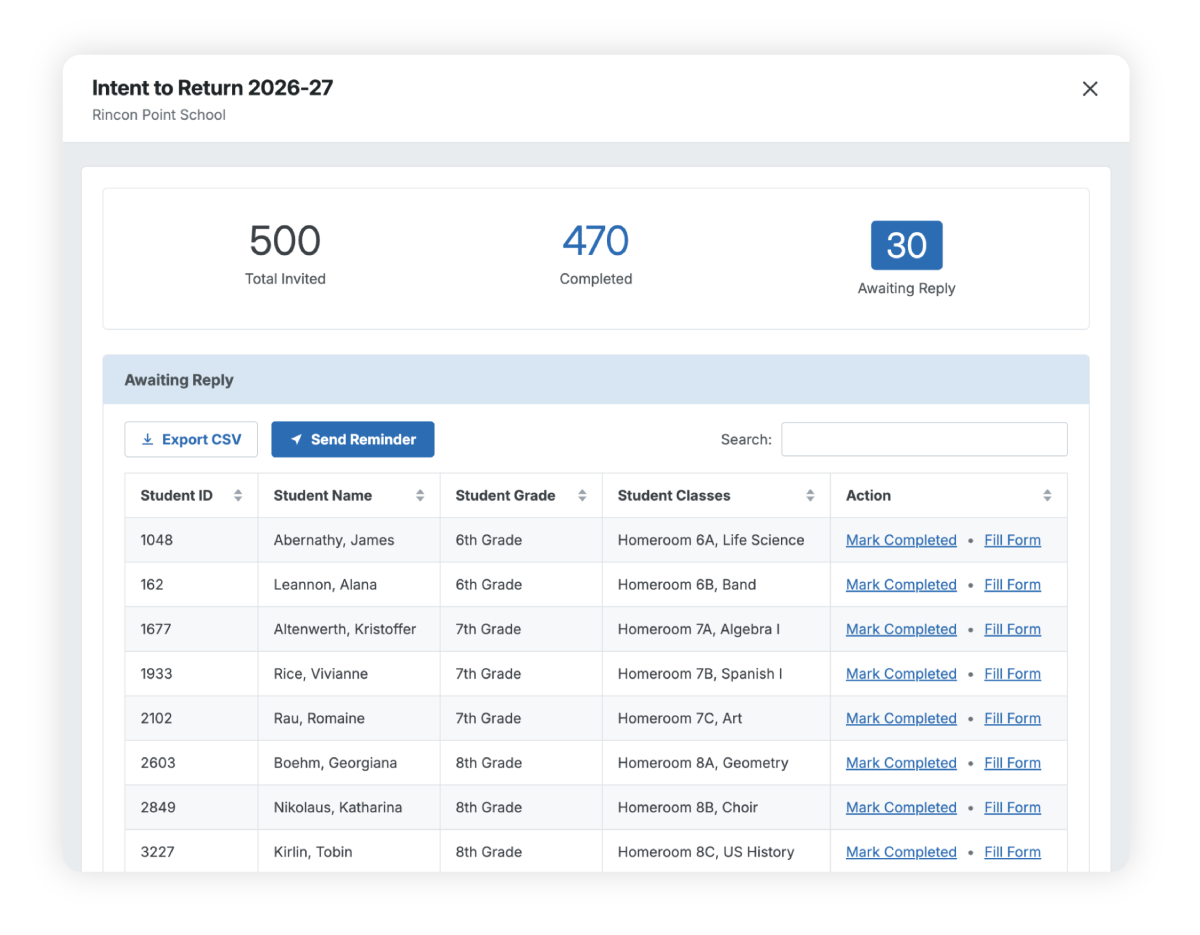Open Fill Form for Nikolaus, Katharina
The image size is (1200, 935).
click(1012, 807)
